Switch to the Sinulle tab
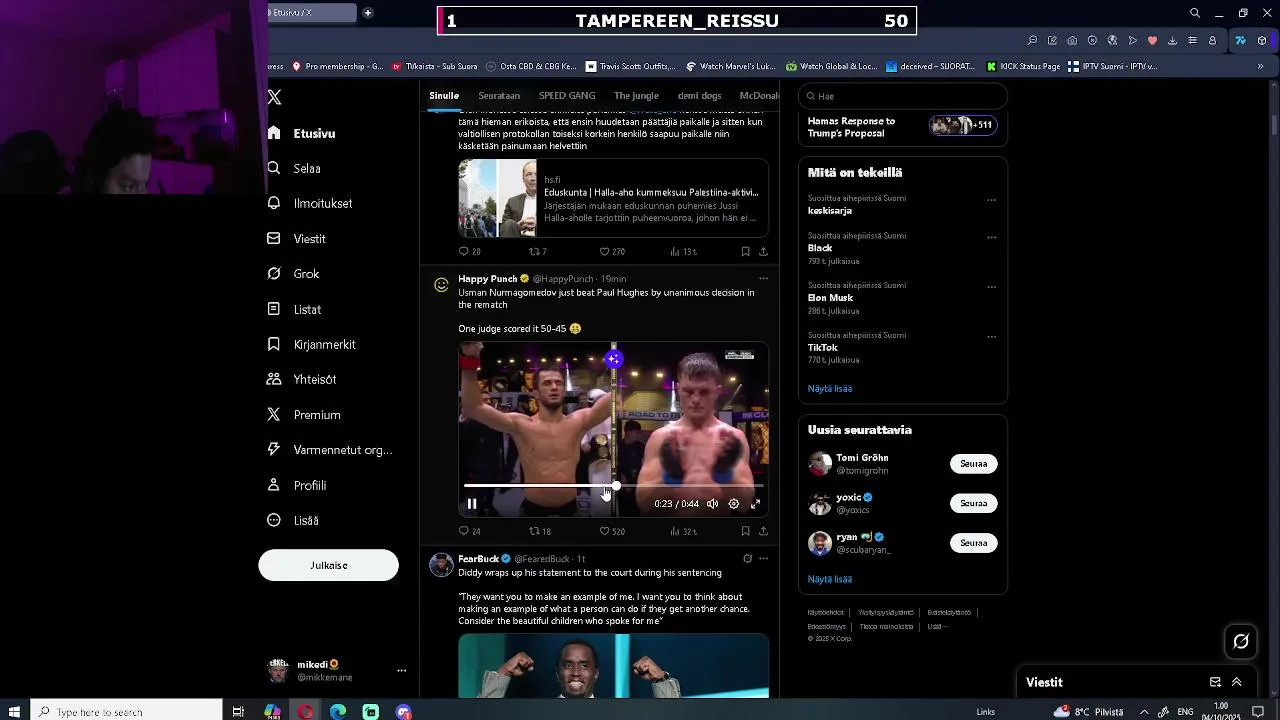Viewport: 1280px width, 720px height. click(x=444, y=96)
